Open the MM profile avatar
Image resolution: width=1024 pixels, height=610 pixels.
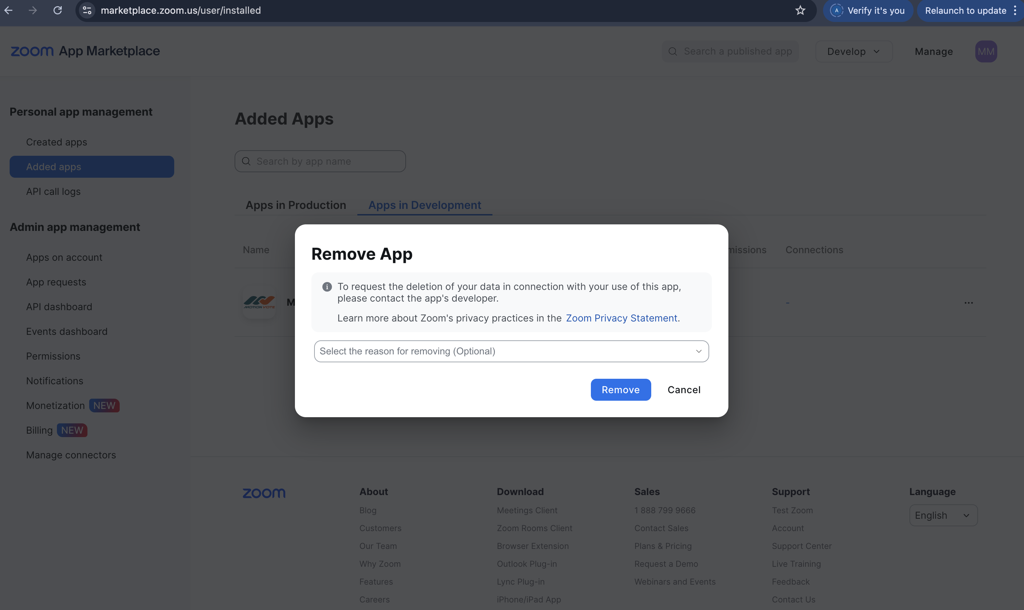click(986, 51)
